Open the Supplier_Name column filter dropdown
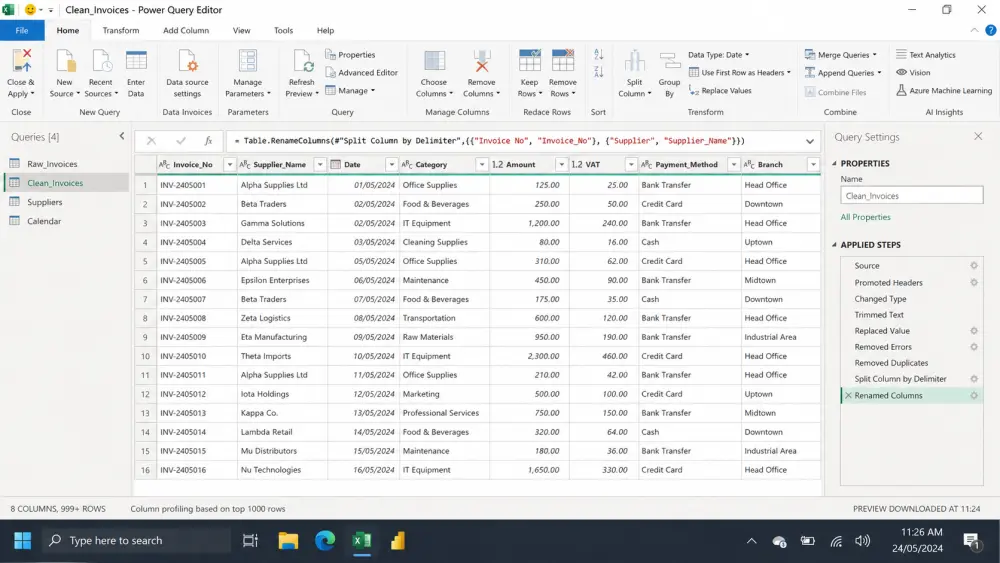Viewport: 1000px width, 563px height. tap(320, 165)
